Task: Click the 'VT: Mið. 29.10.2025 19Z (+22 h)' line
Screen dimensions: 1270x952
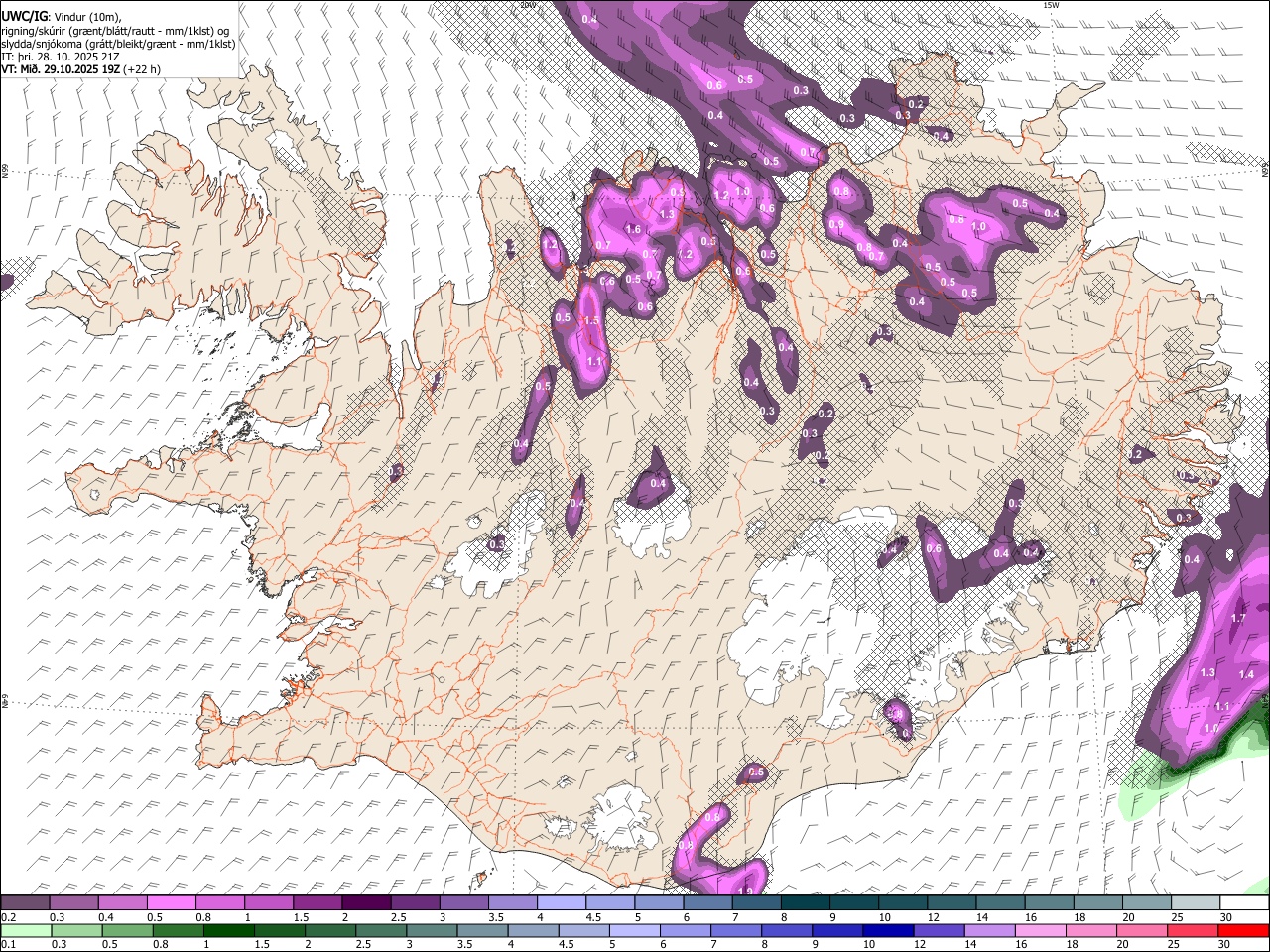Action: [80, 69]
